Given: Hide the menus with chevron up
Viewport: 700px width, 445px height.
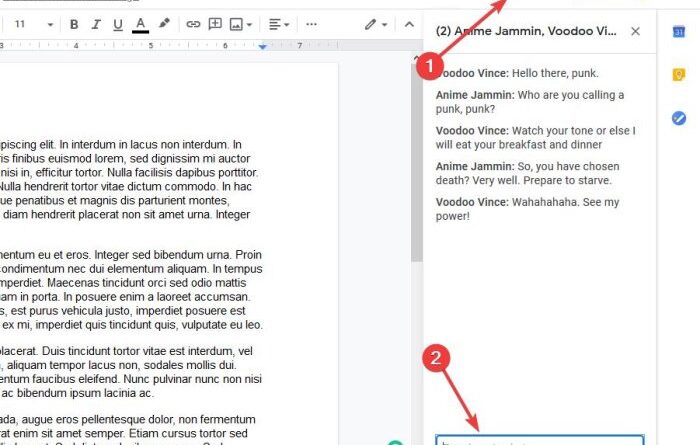Looking at the screenshot, I should (x=409, y=24).
